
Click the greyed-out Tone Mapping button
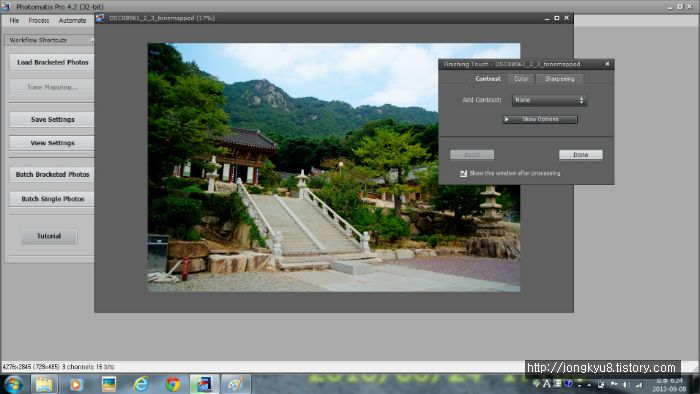click(x=52, y=87)
